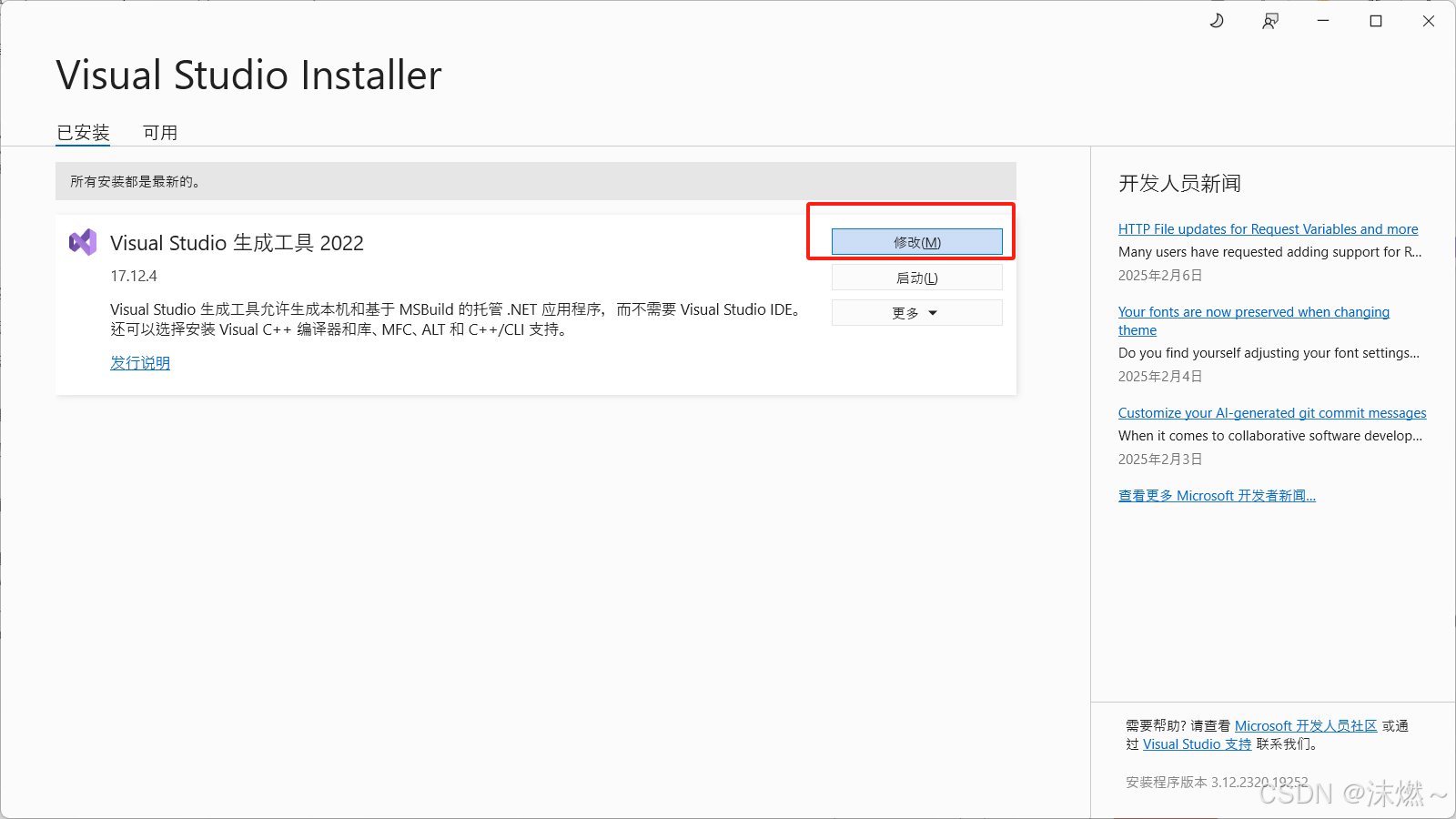Open 查看更多 Microsoft 开发者新闻 link
The image size is (1456, 819).
tap(1217, 496)
